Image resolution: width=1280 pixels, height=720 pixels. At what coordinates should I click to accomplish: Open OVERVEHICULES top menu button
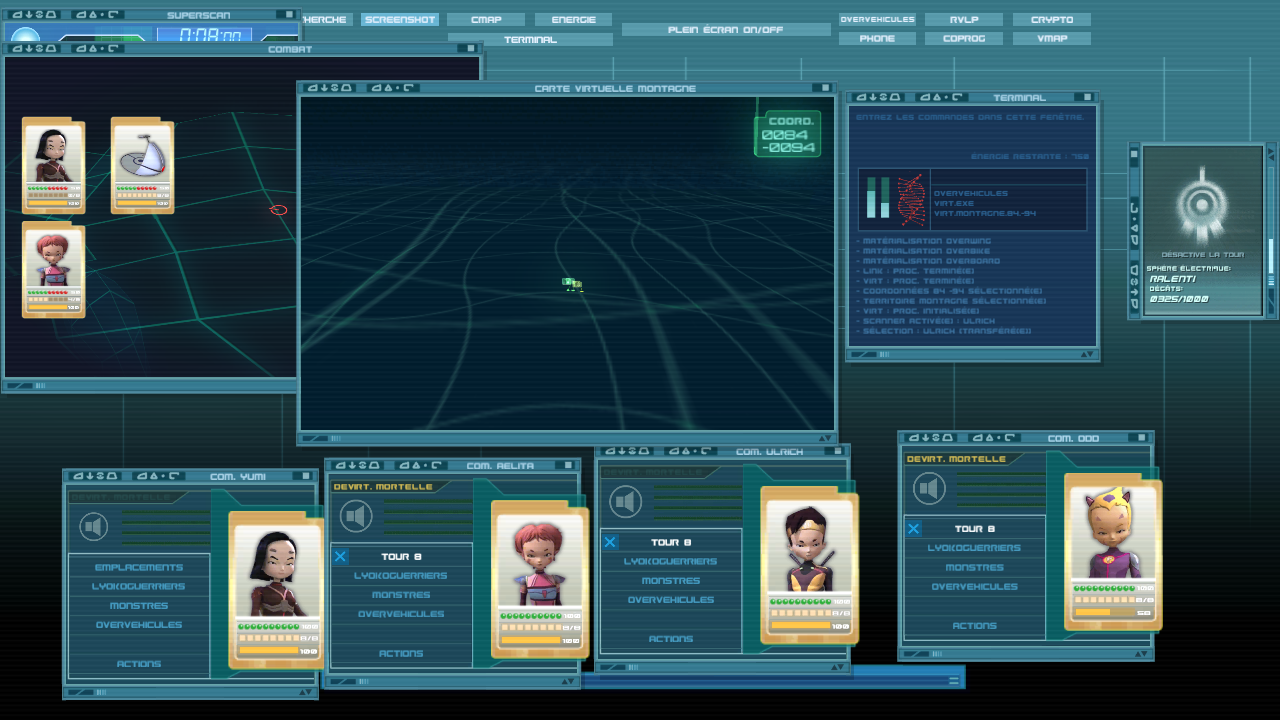877,20
